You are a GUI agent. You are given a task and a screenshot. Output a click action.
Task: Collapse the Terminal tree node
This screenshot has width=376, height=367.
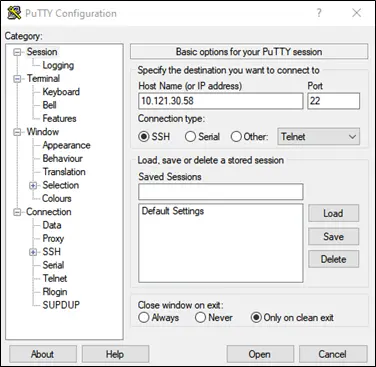tap(17, 79)
